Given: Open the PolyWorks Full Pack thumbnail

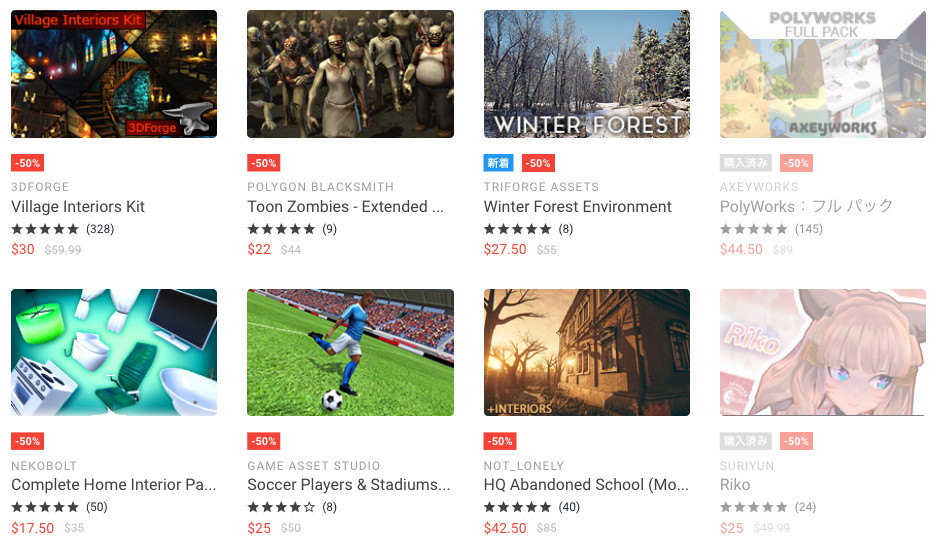Looking at the screenshot, I should [x=823, y=74].
